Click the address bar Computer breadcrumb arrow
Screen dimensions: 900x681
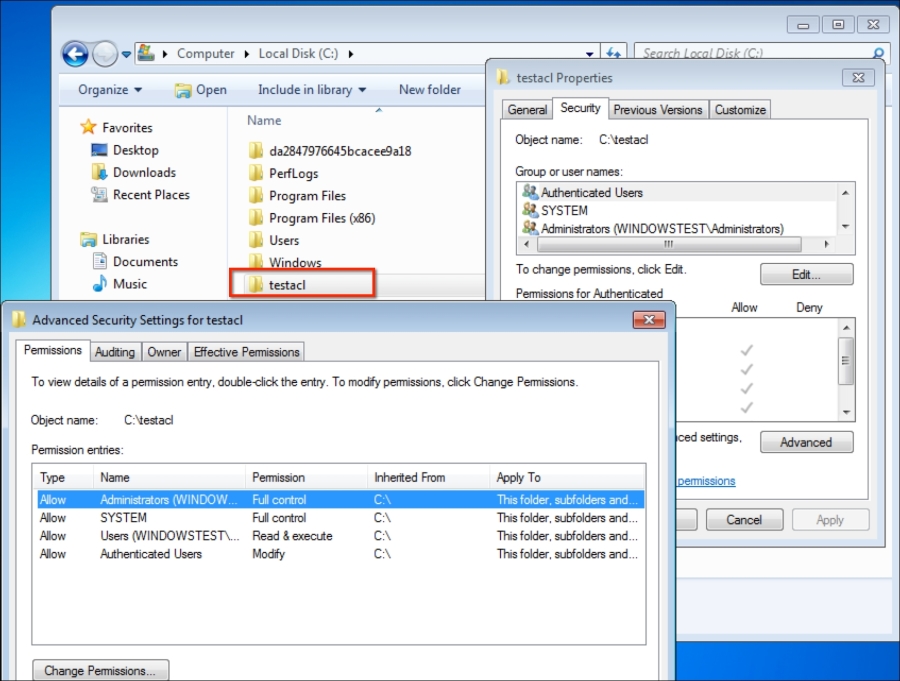click(167, 54)
